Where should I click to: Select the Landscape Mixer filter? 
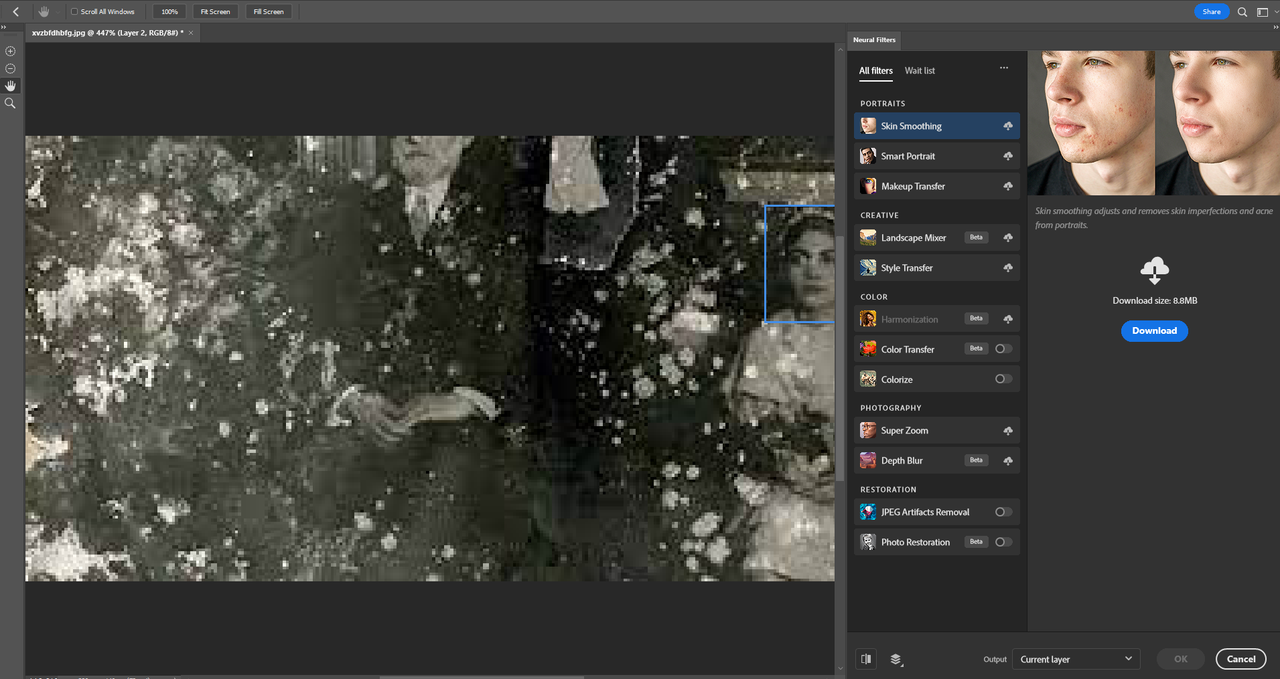tap(937, 238)
